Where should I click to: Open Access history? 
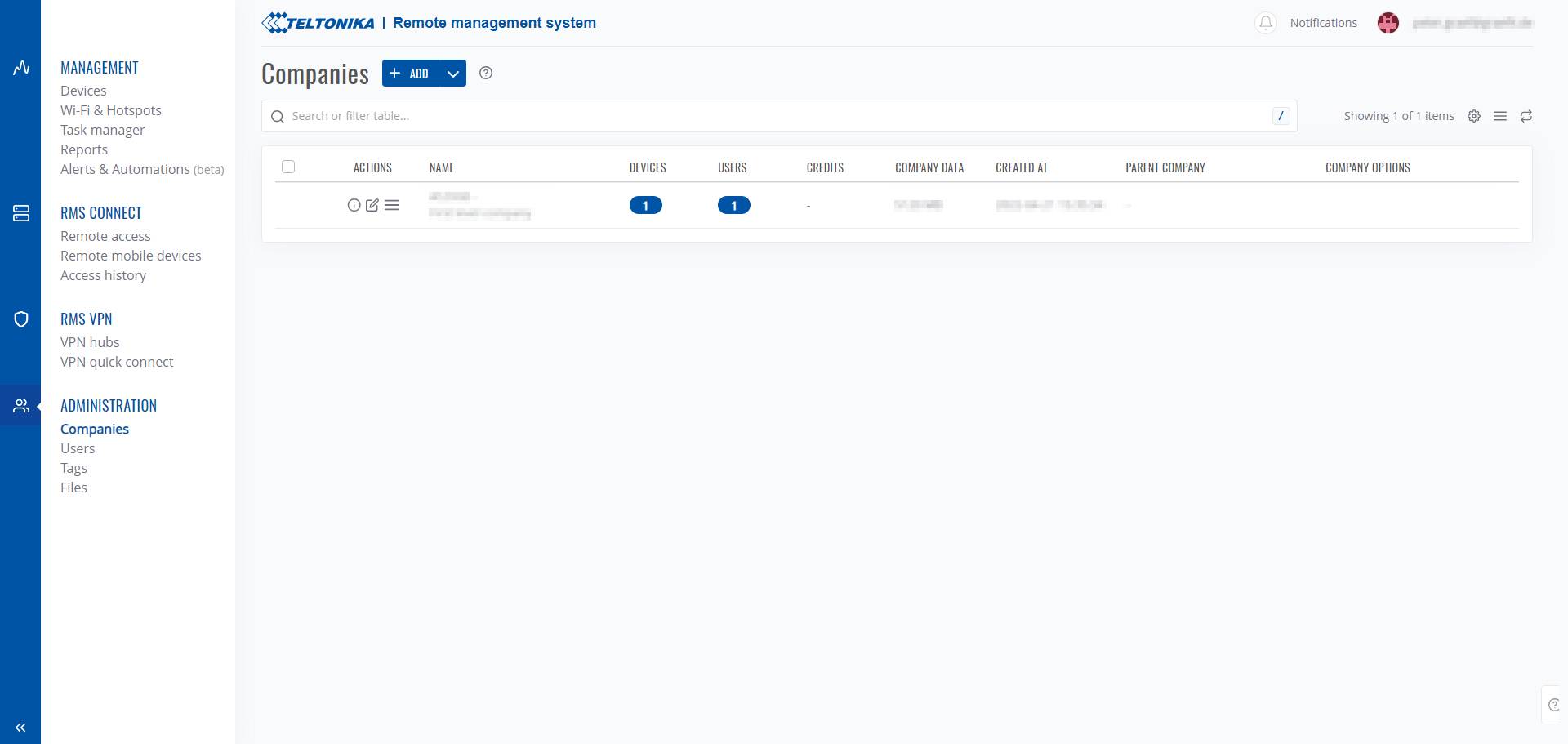coord(104,275)
